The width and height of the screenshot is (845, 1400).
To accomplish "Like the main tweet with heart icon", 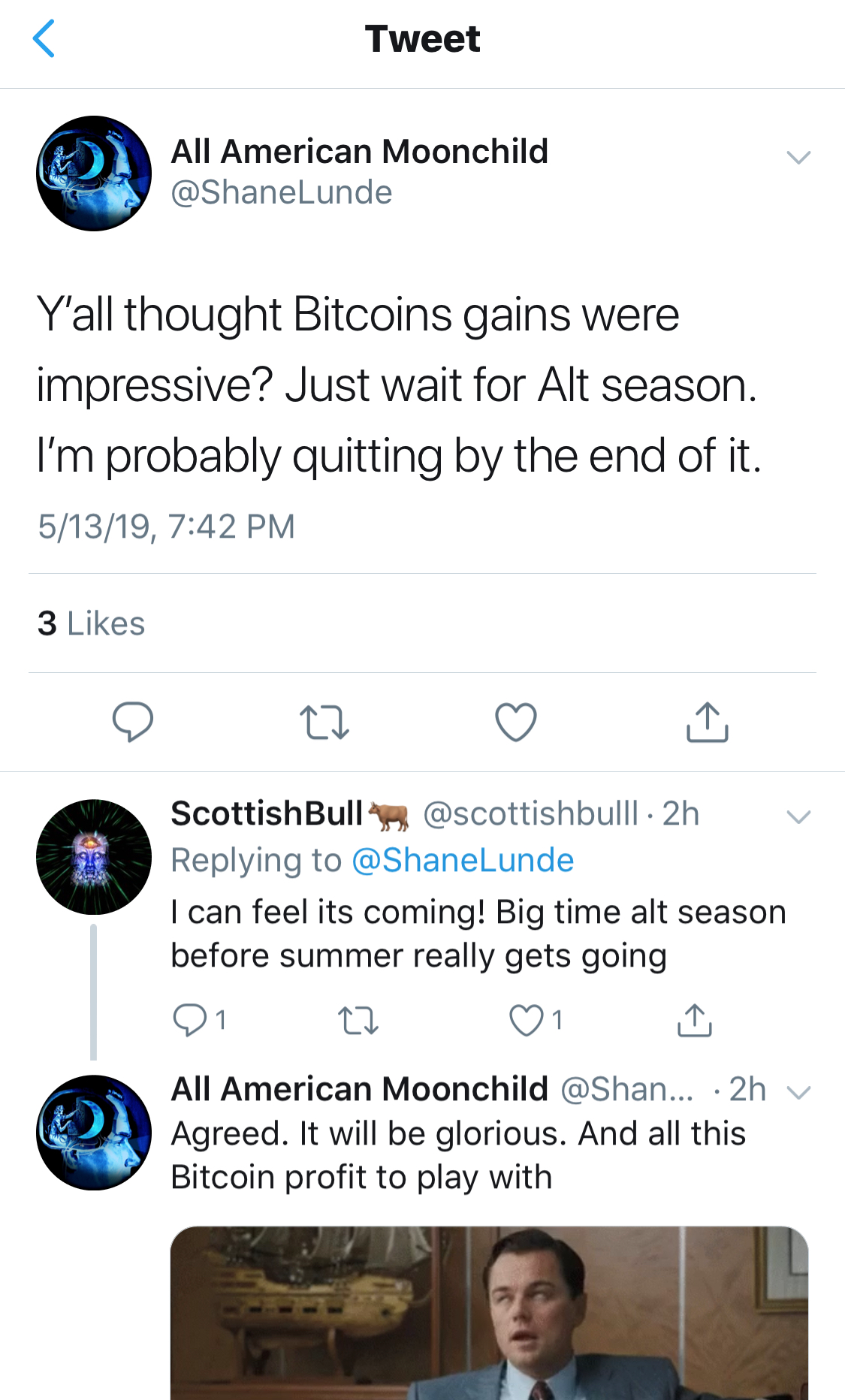I will point(516,722).
